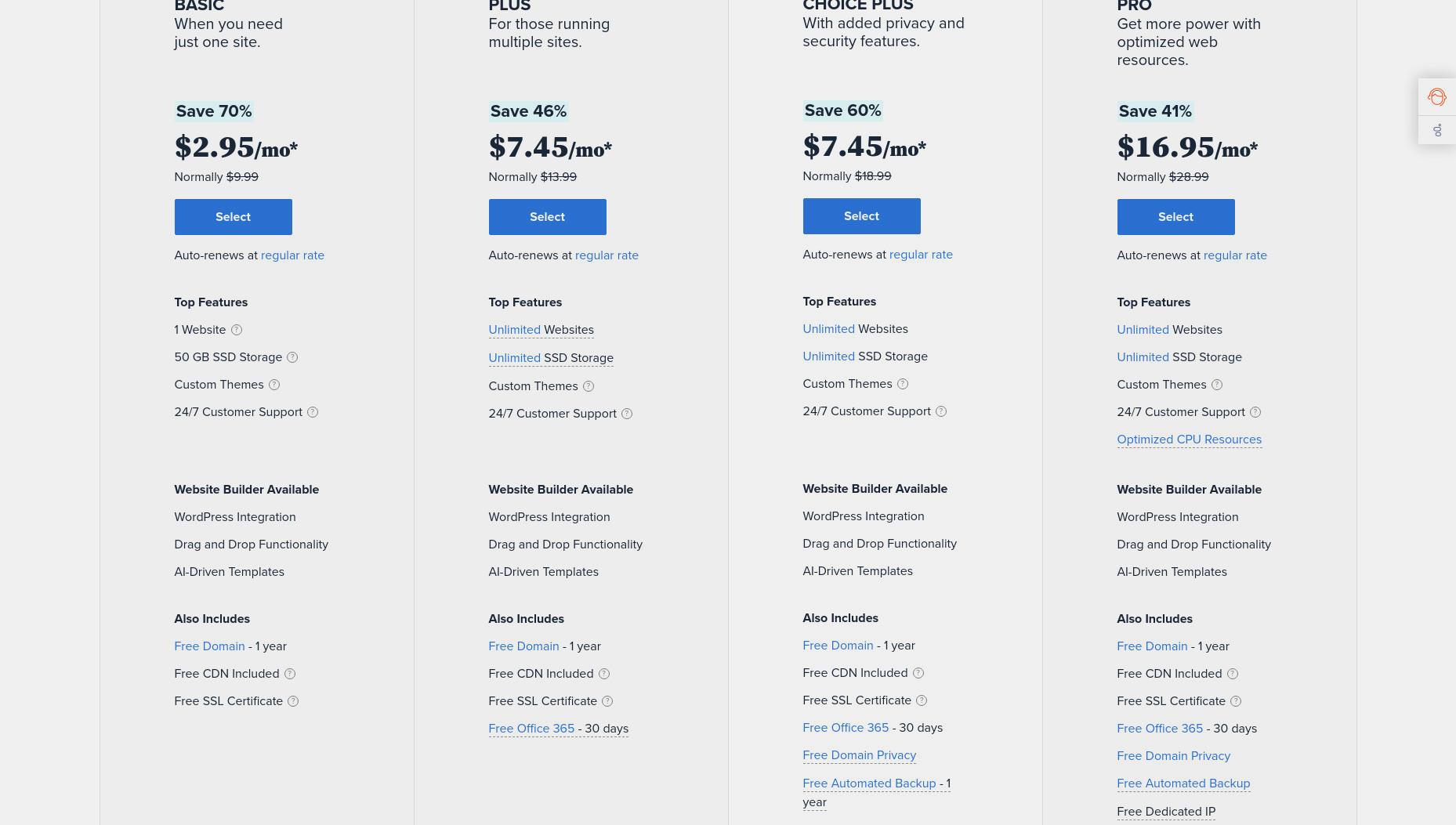1456x825 pixels.
Task: Open regular rate link under Pro plan
Action: click(x=1235, y=255)
